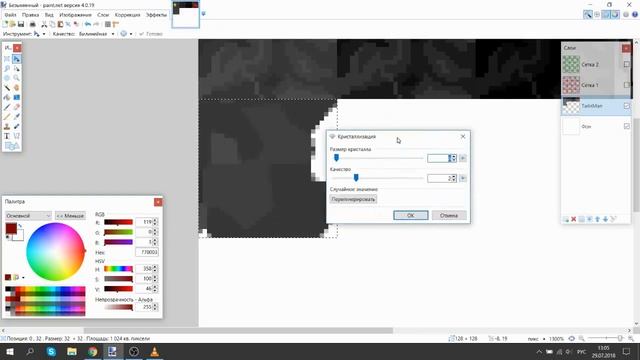The height and width of the screenshot is (360, 640).
Task: Select the TankMan layer row
Action: click(x=596, y=106)
